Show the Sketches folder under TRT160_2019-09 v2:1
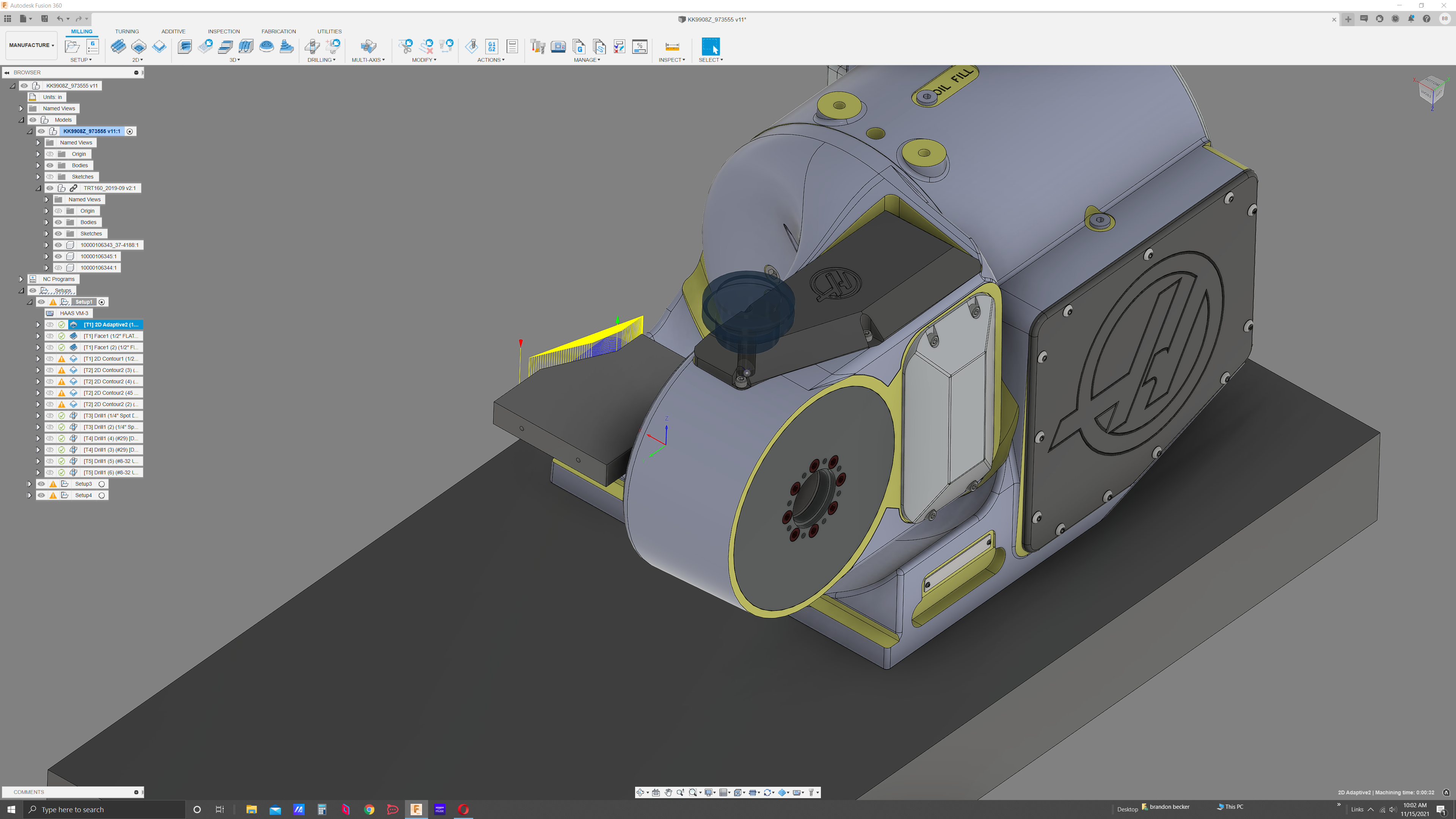 58,234
